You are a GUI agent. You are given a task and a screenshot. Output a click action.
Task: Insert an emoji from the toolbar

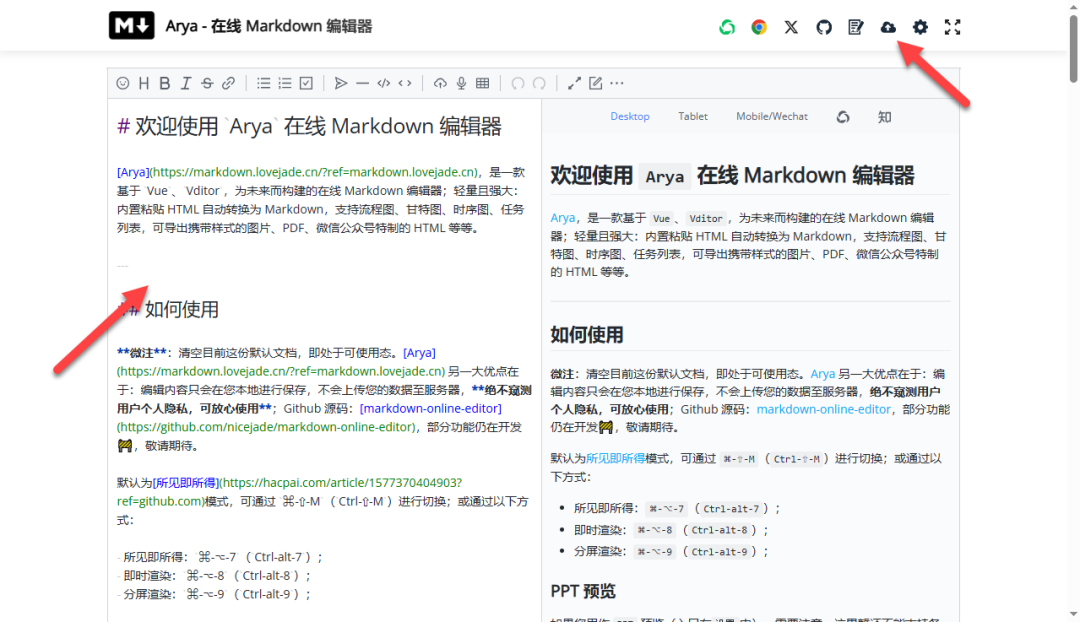(x=124, y=83)
